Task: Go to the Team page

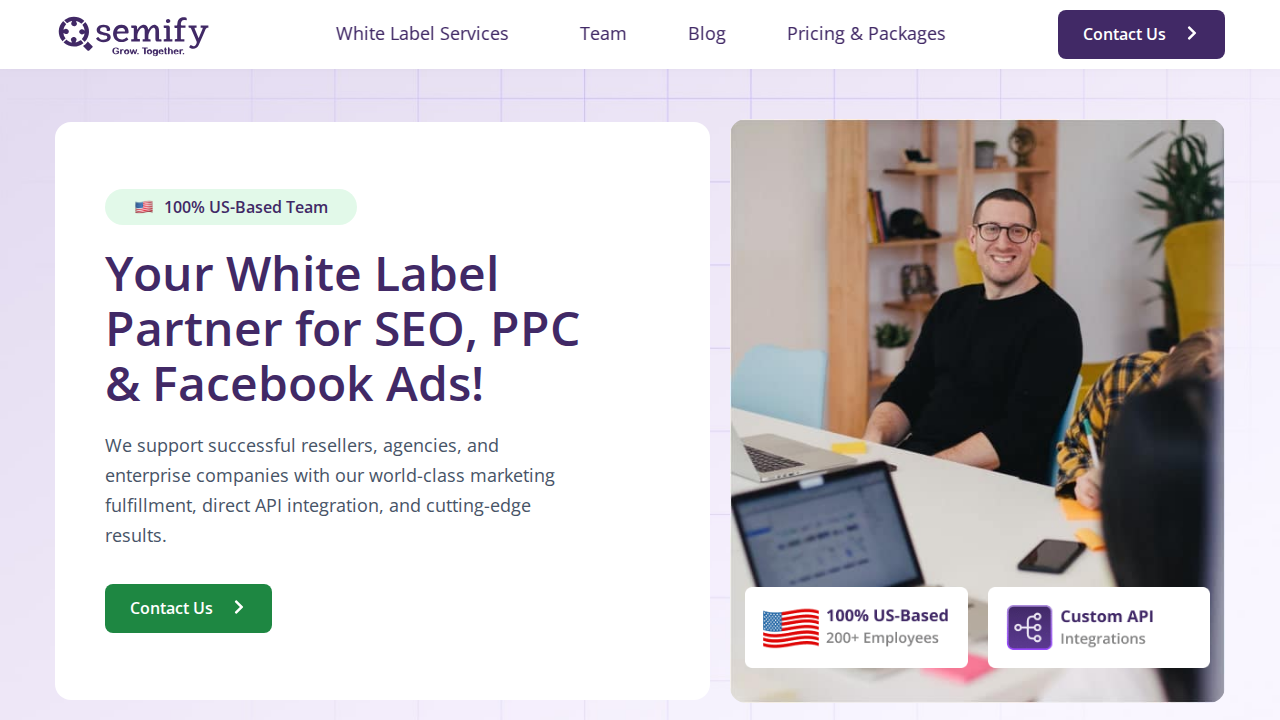Action: pos(603,34)
